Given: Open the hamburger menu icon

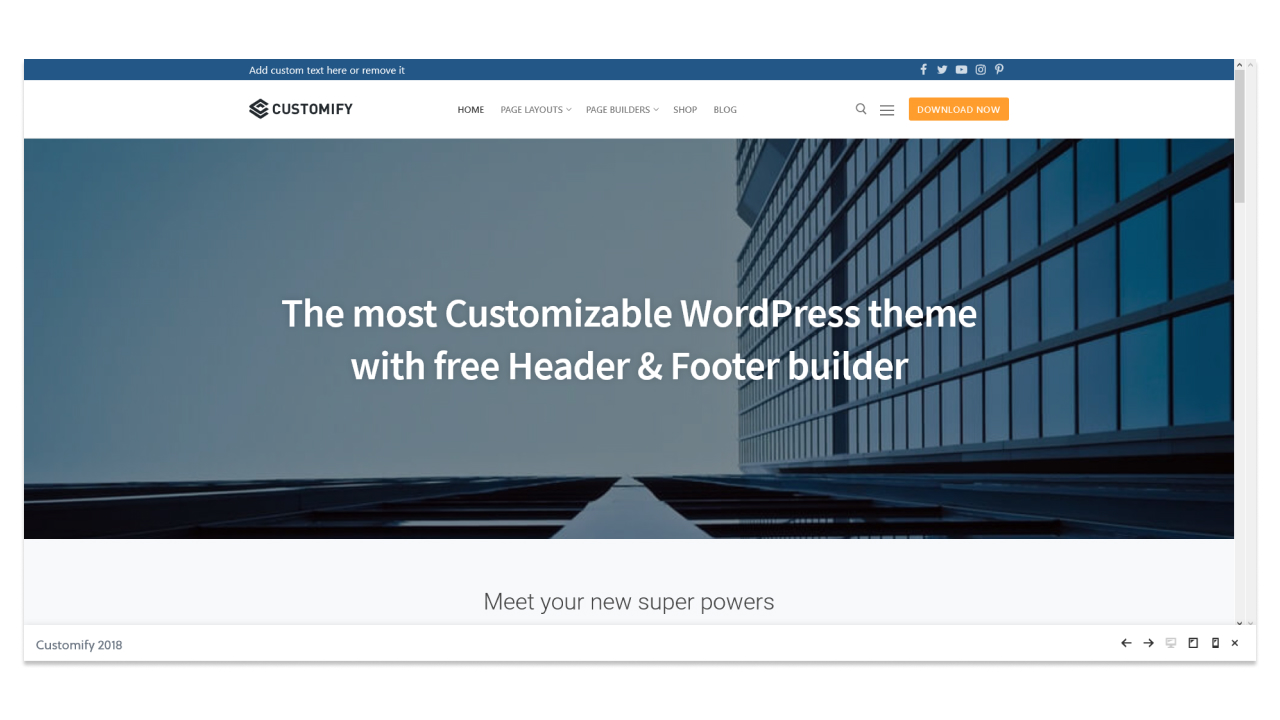Looking at the screenshot, I should point(887,109).
